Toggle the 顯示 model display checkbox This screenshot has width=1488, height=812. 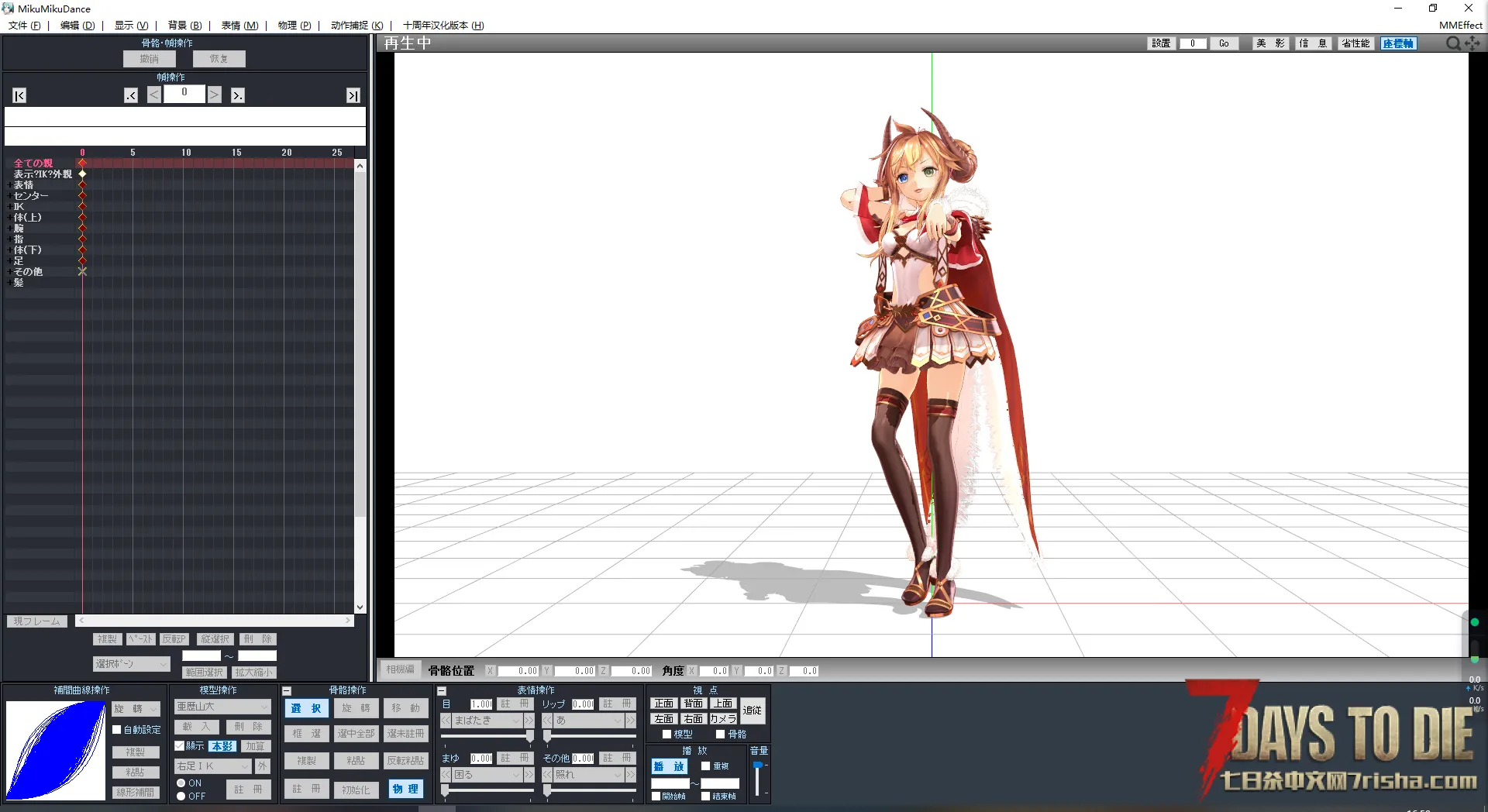click(x=180, y=746)
